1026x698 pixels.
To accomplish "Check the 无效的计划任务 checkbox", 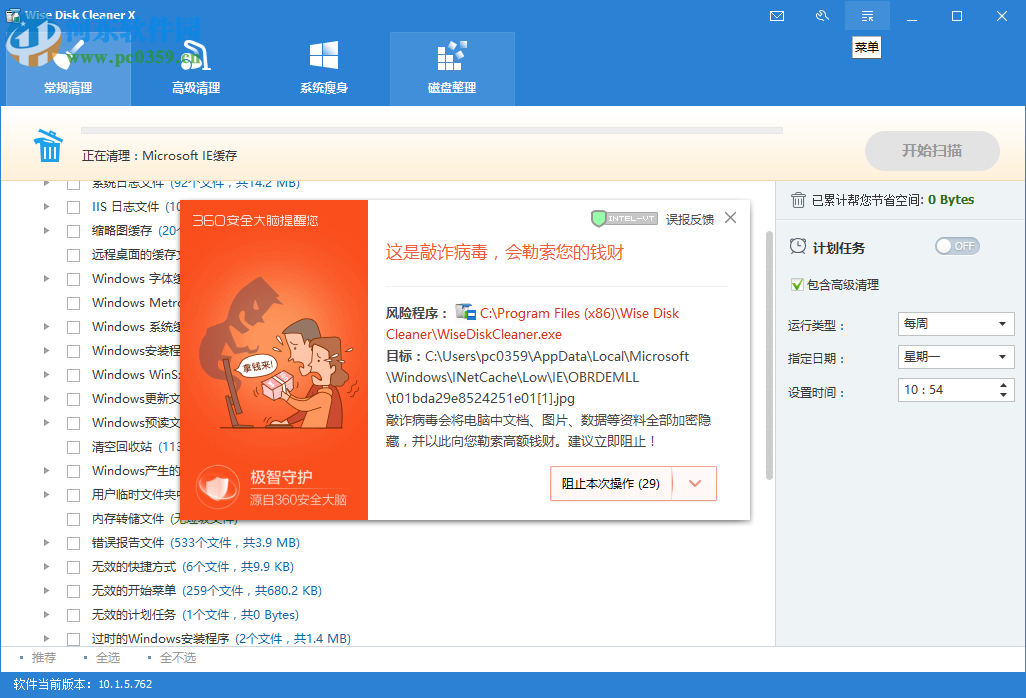I will coord(74,616).
